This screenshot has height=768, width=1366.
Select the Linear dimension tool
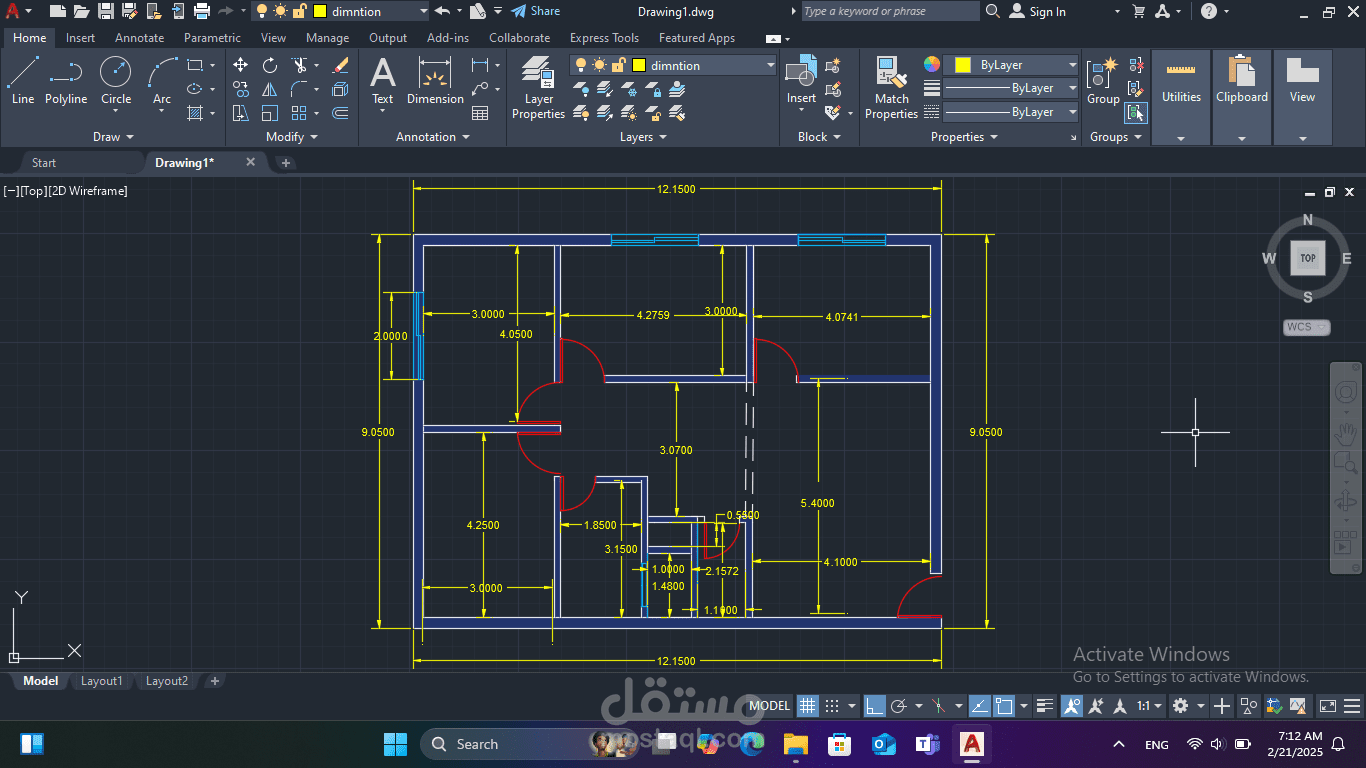(480, 65)
